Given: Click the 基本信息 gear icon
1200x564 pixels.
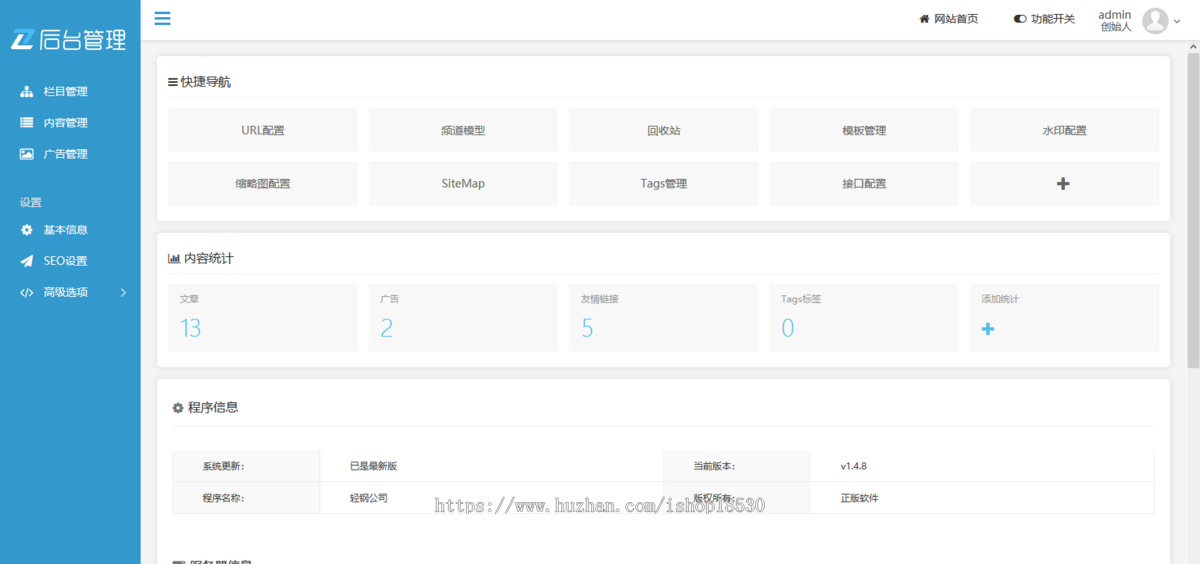Looking at the screenshot, I should coord(27,230).
